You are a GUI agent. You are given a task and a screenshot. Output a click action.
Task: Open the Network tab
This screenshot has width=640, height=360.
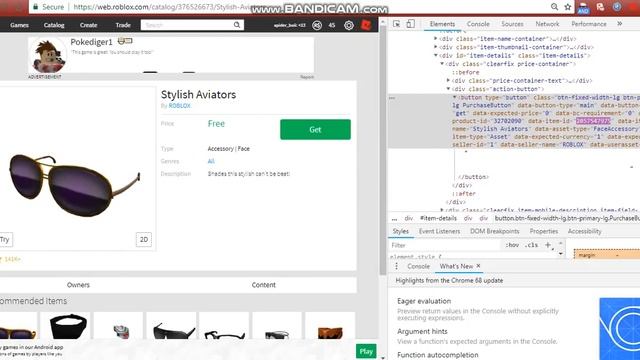[x=547, y=24]
